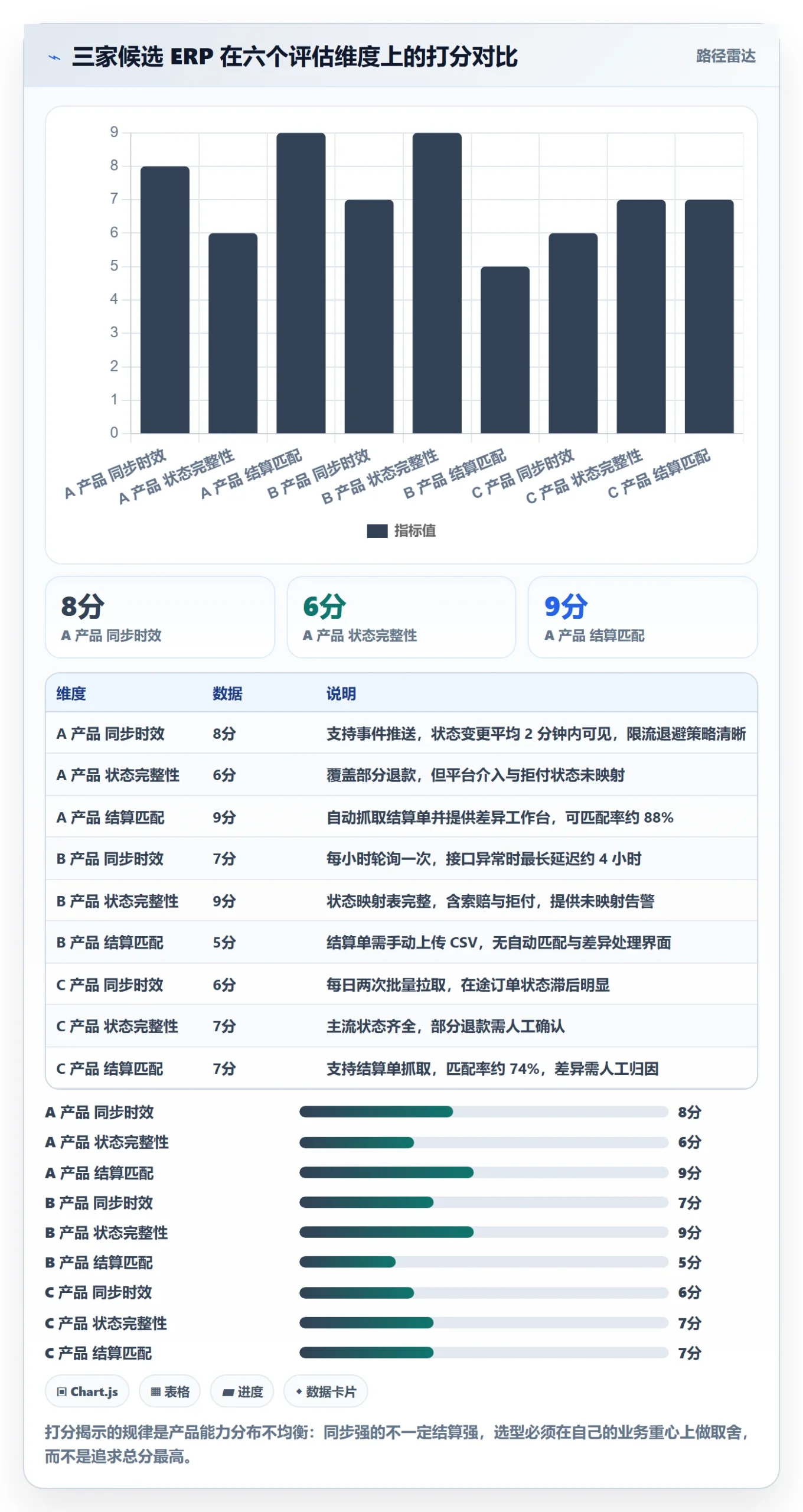Click the C 产品 状态完整性 bar in chart

tap(641, 317)
